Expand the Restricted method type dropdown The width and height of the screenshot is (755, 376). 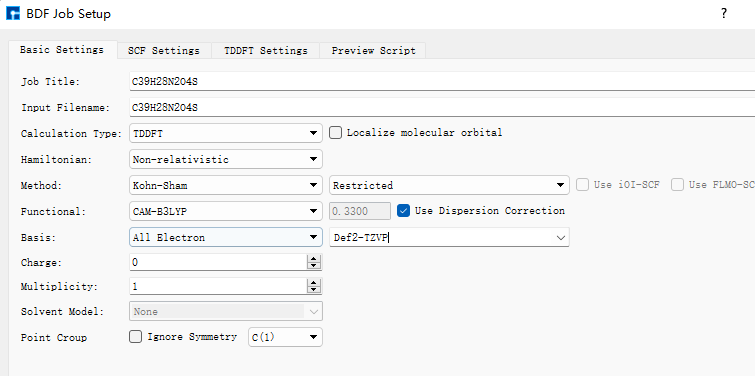click(x=449, y=185)
